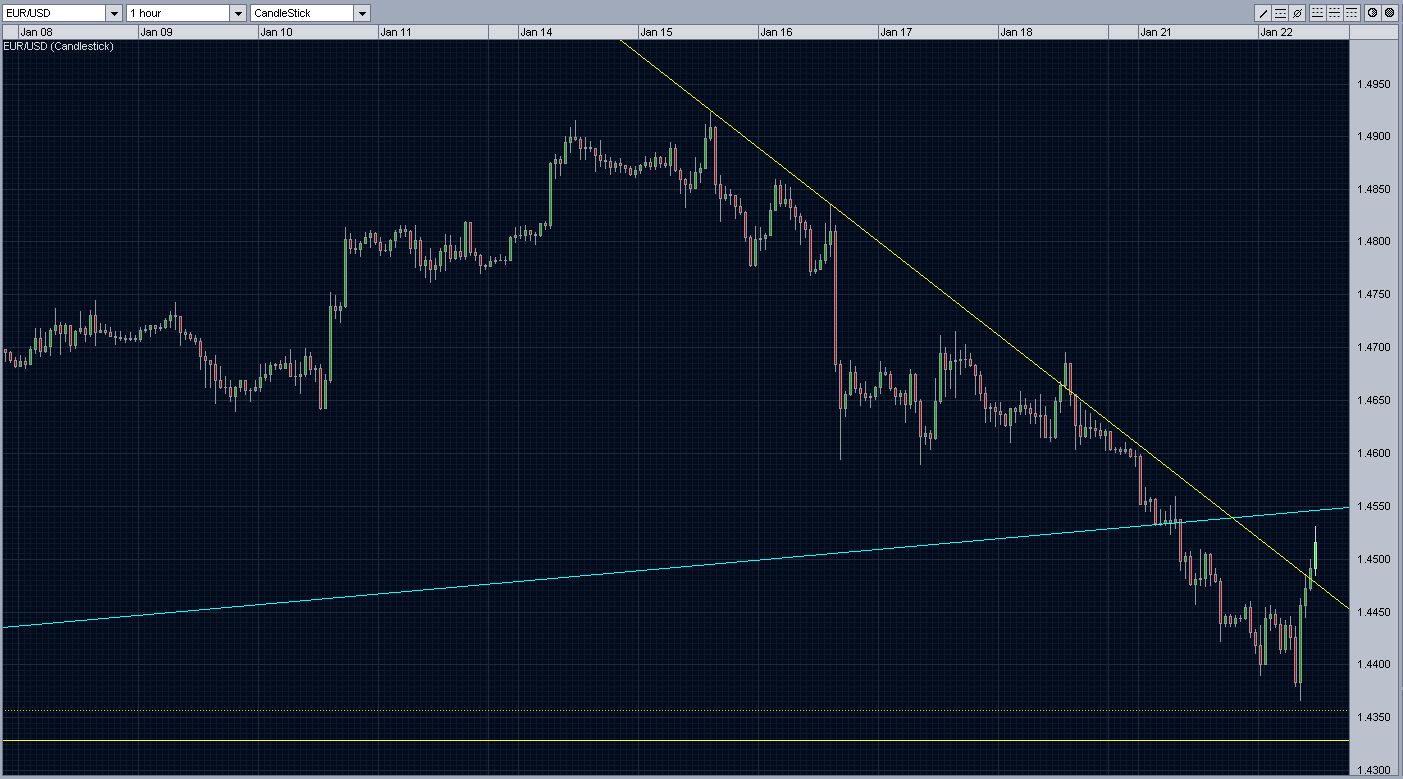The height and width of the screenshot is (779, 1403).
Task: Click the 1.4600 price axis label
Action: click(x=1373, y=453)
